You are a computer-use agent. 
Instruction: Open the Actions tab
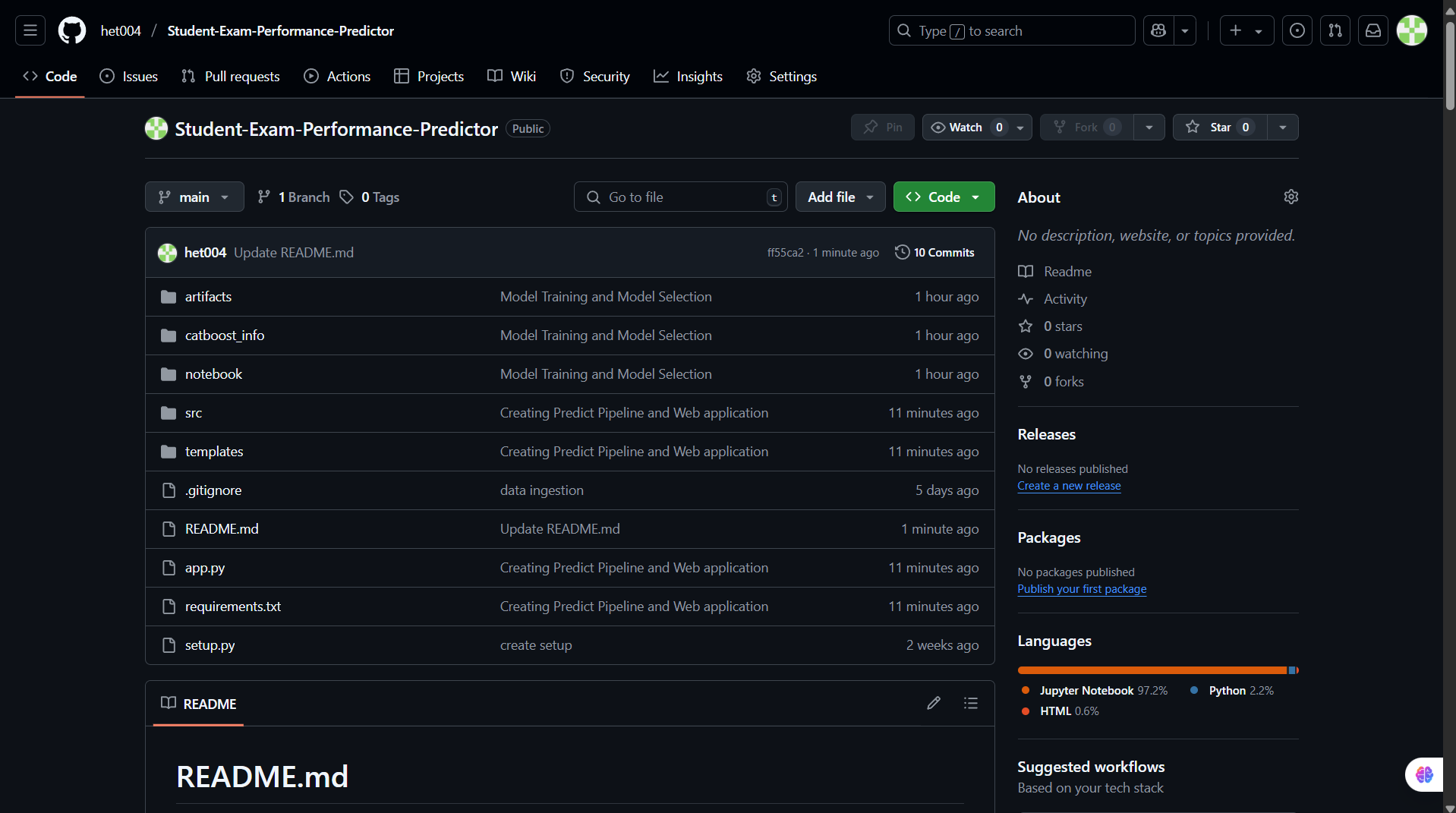pos(337,77)
